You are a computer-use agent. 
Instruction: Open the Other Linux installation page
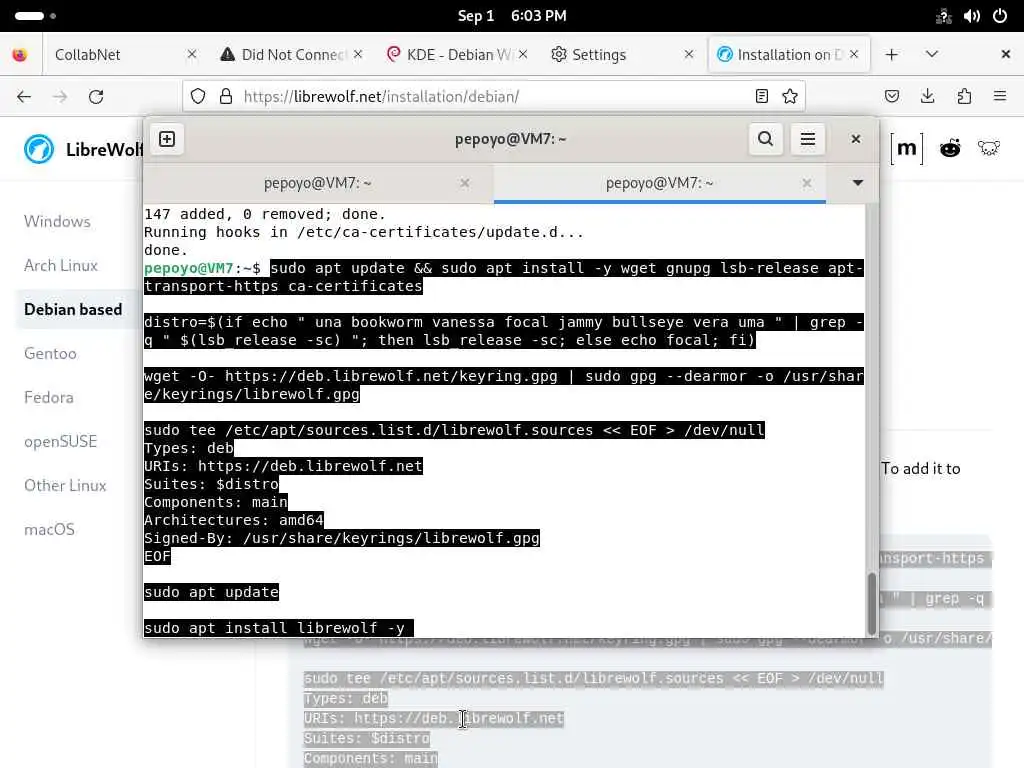65,485
